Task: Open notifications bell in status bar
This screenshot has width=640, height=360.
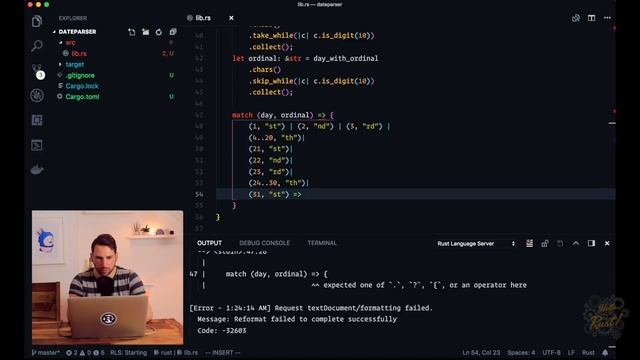Action: [605, 352]
